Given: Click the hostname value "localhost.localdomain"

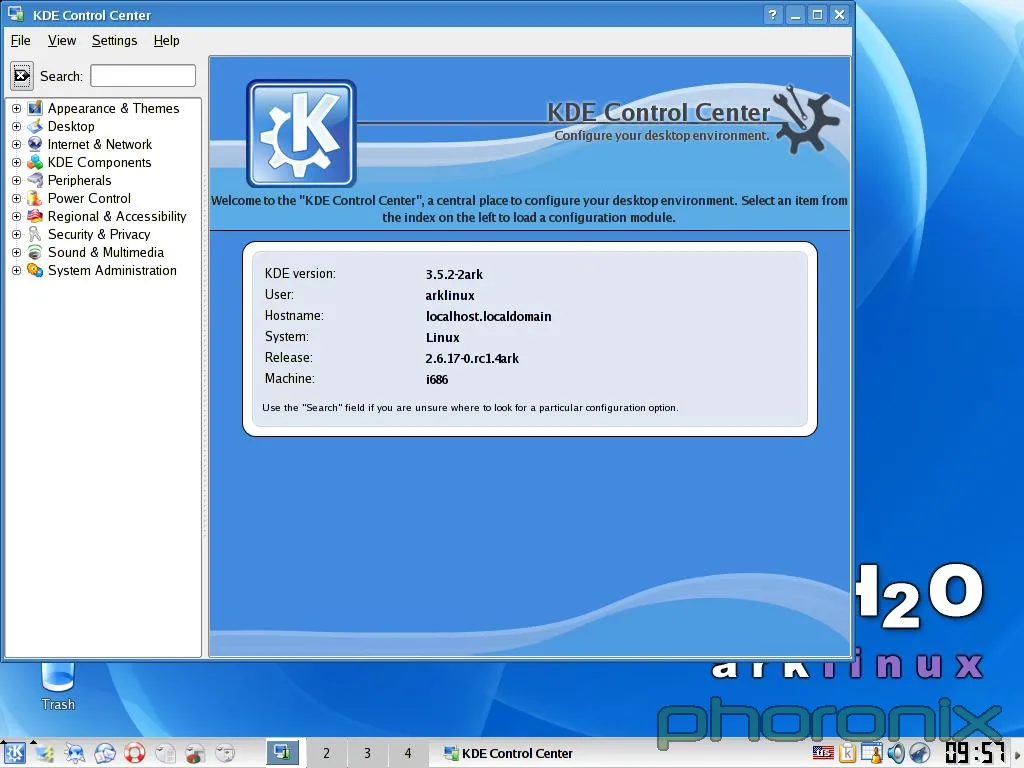Looking at the screenshot, I should click(488, 316).
